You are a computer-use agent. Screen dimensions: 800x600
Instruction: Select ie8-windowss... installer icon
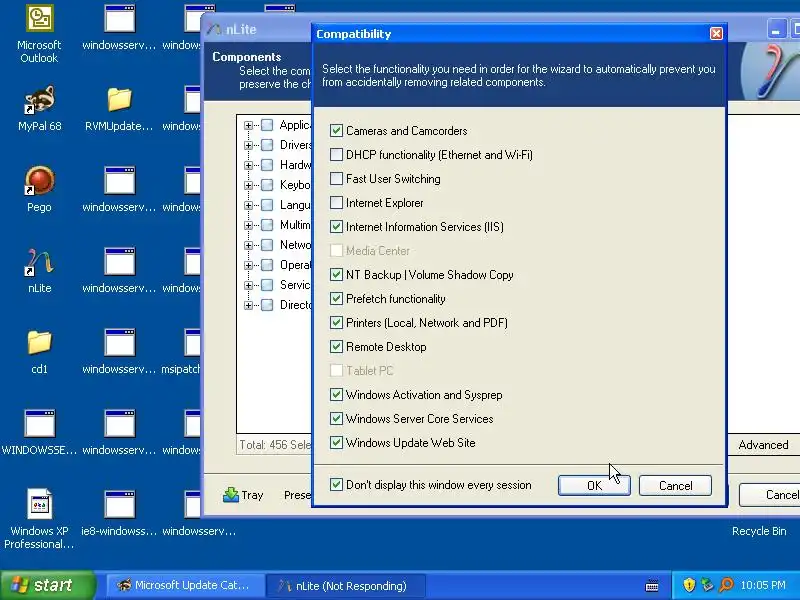pyautogui.click(x=119, y=512)
